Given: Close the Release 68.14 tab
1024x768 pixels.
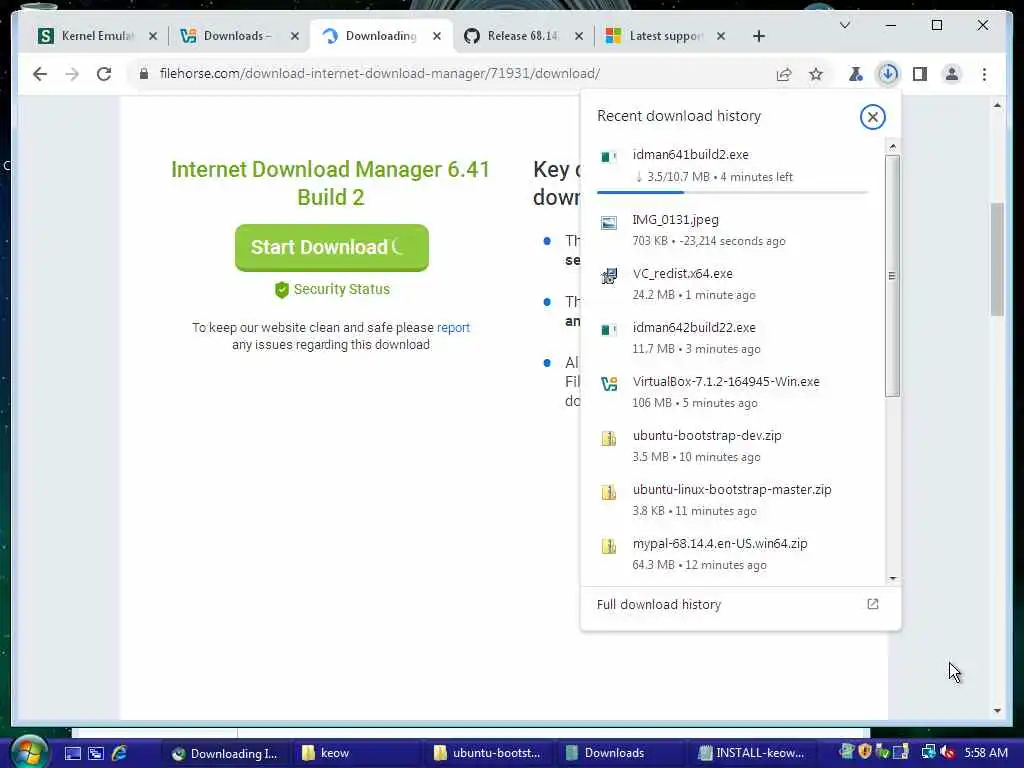Looking at the screenshot, I should pyautogui.click(x=579, y=36).
